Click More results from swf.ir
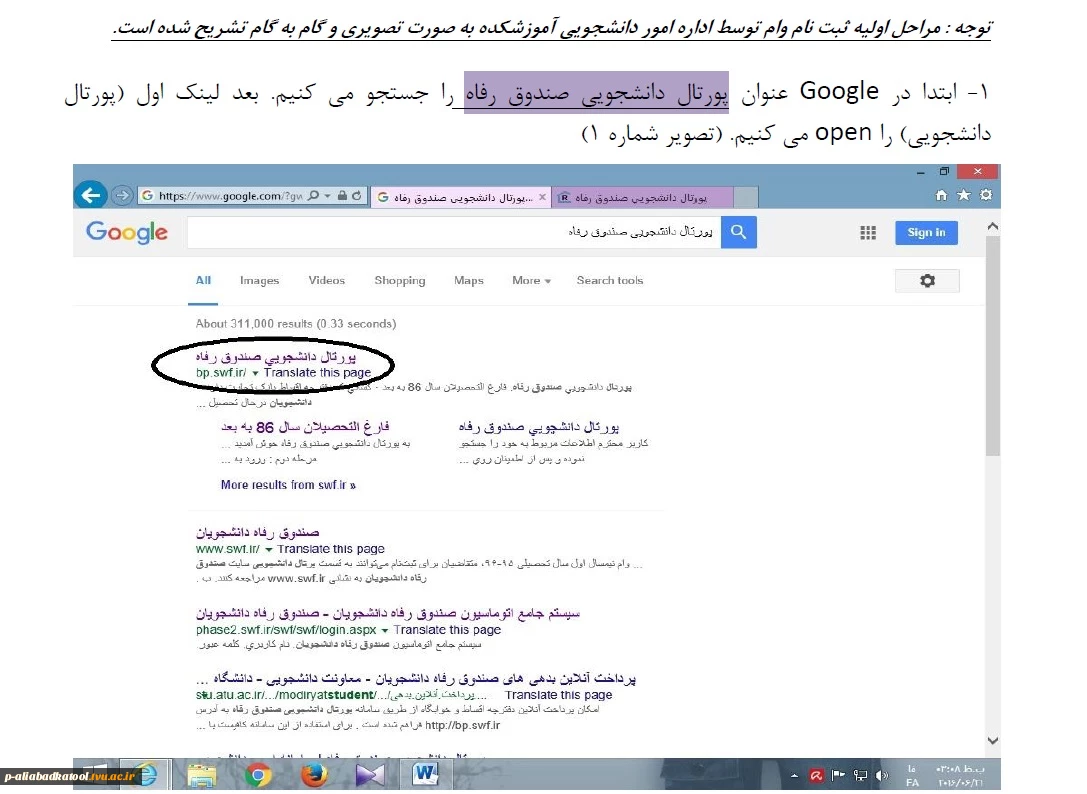 pos(288,485)
